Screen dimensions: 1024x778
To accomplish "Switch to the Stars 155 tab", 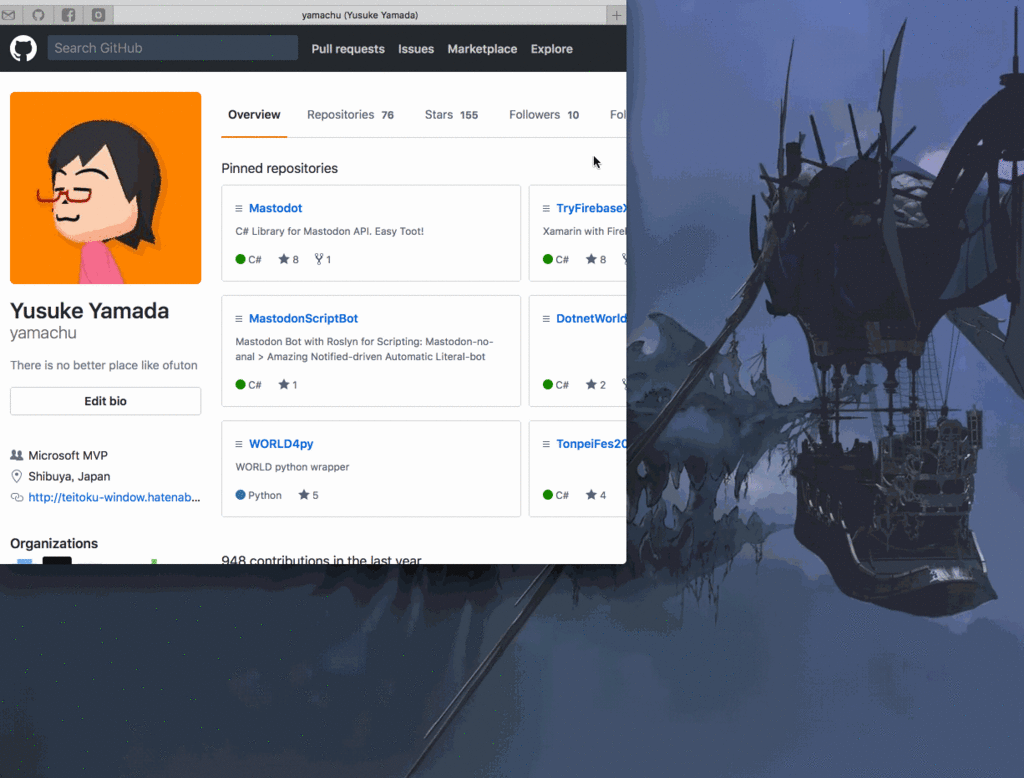I will (451, 115).
